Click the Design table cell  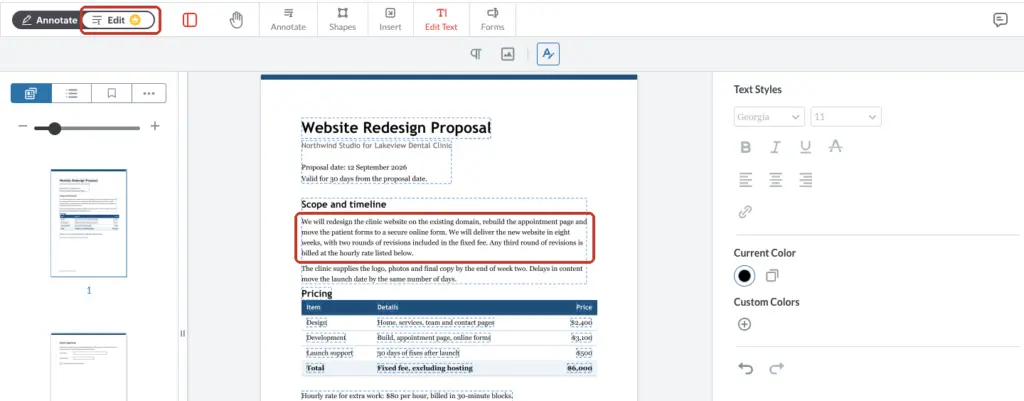click(x=317, y=323)
